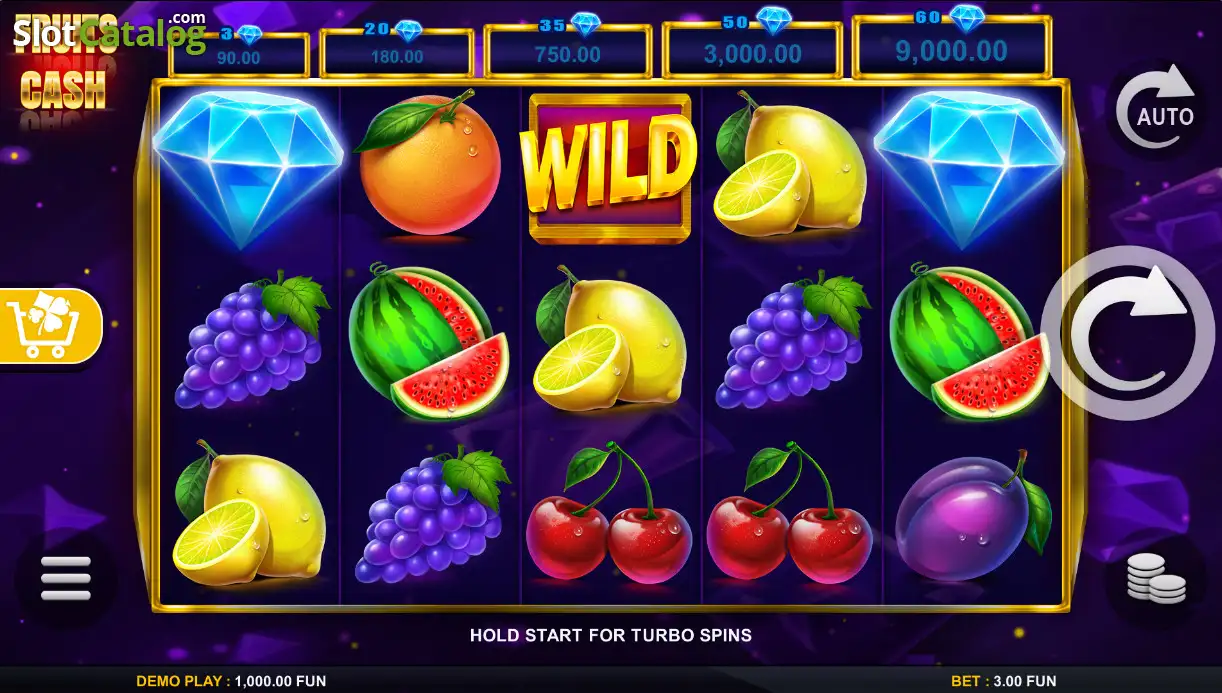Viewport: 1222px width, 693px height.
Task: Click the Fruits Cash game logo
Action: click(62, 75)
